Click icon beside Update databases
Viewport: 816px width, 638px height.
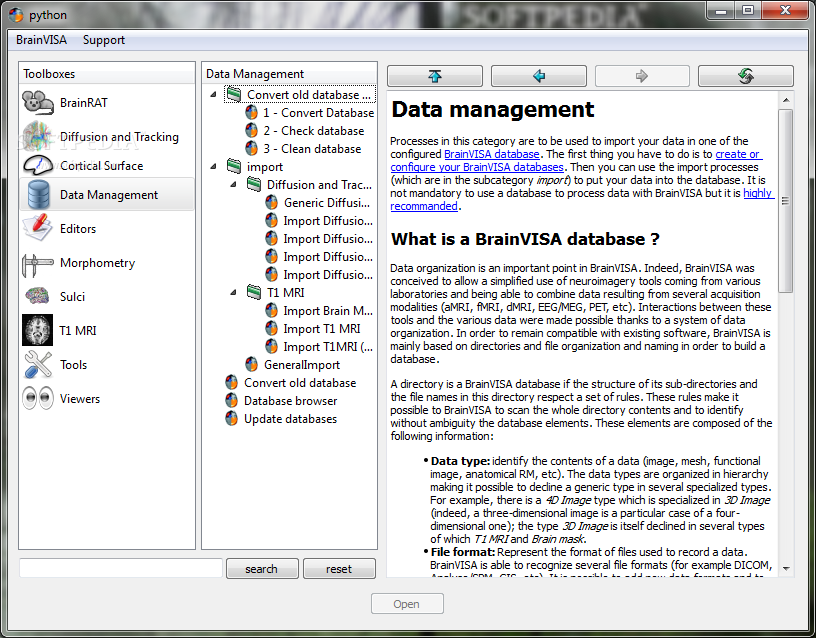pos(232,418)
